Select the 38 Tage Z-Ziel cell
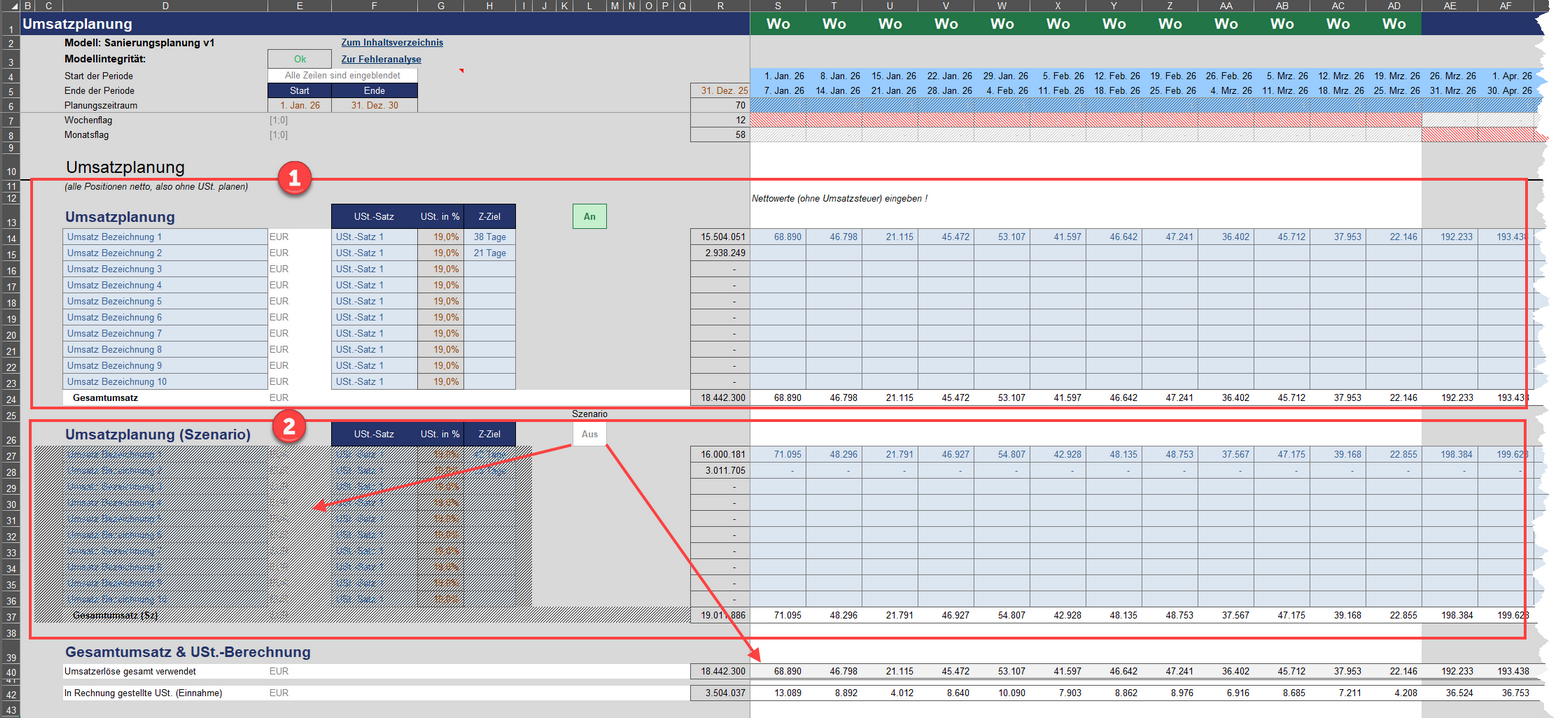This screenshot has height=718, width=1554. (490, 237)
